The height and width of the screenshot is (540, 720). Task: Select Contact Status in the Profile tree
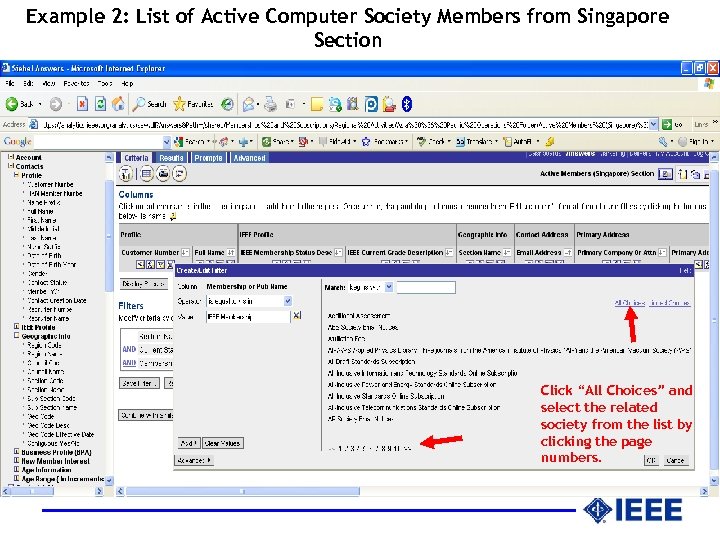coord(47,283)
